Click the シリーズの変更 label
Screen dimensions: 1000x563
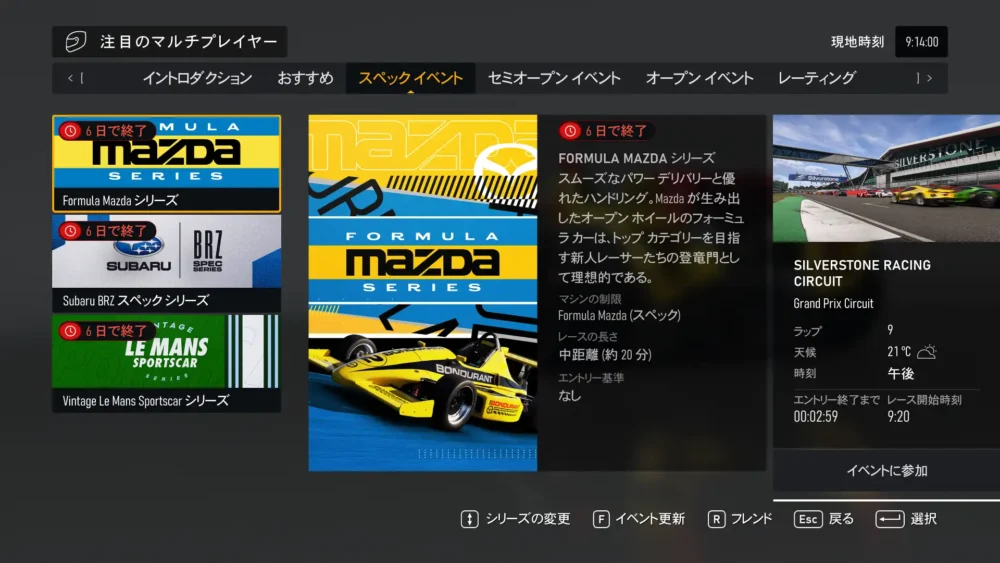[528, 519]
